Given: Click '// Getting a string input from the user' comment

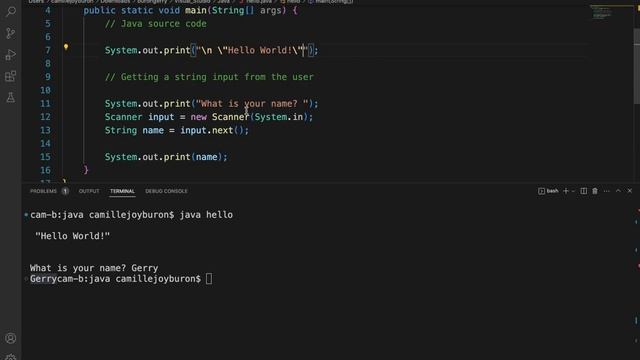Looking at the screenshot, I should tap(209, 77).
